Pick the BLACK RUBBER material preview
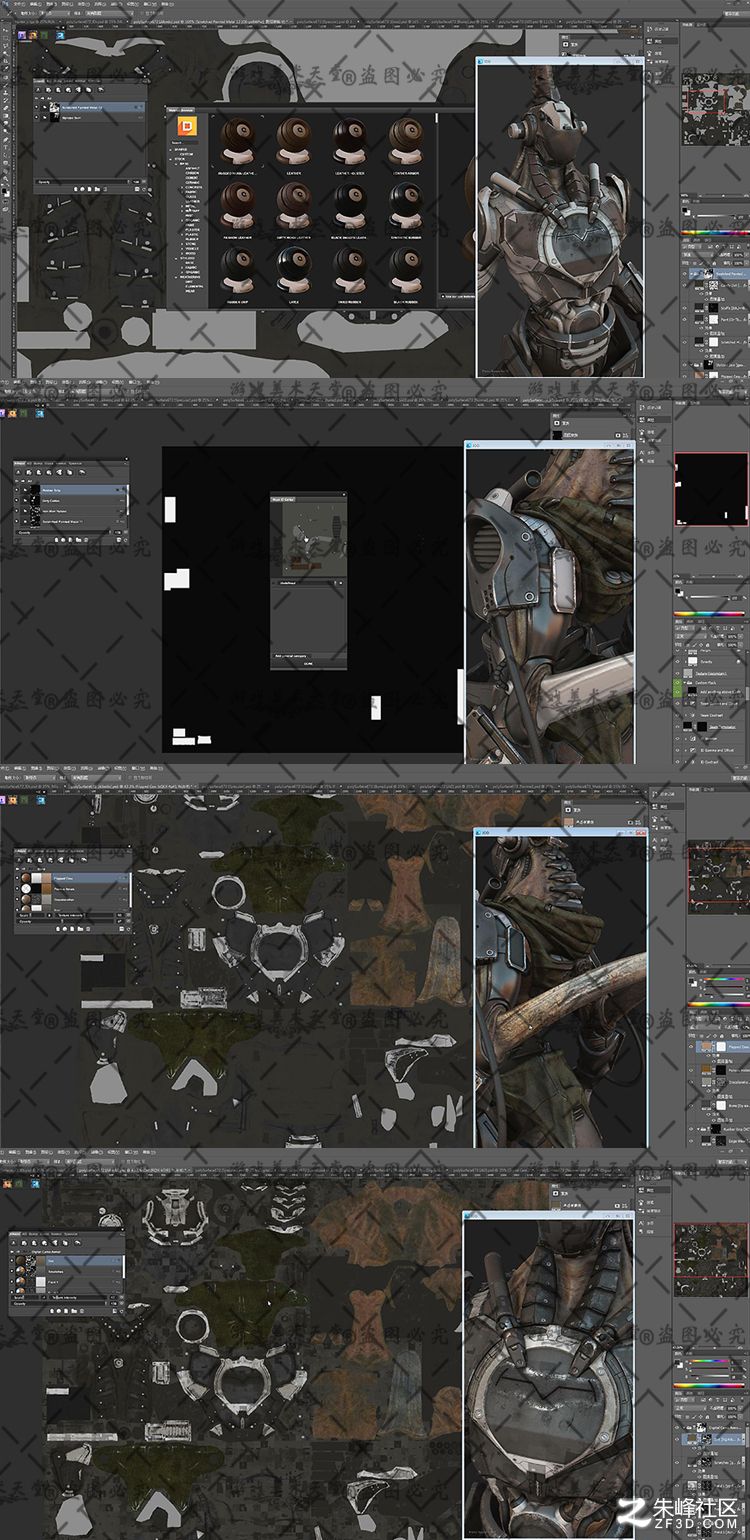750x1540 pixels. tap(405, 268)
